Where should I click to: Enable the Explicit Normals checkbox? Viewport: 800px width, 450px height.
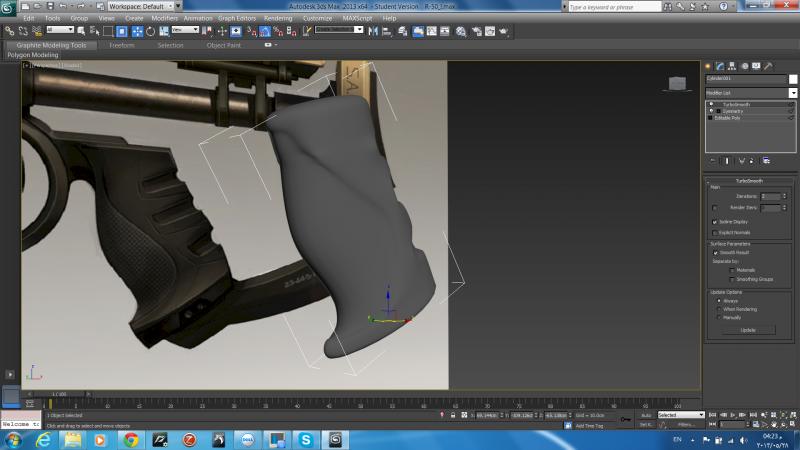tap(715, 233)
